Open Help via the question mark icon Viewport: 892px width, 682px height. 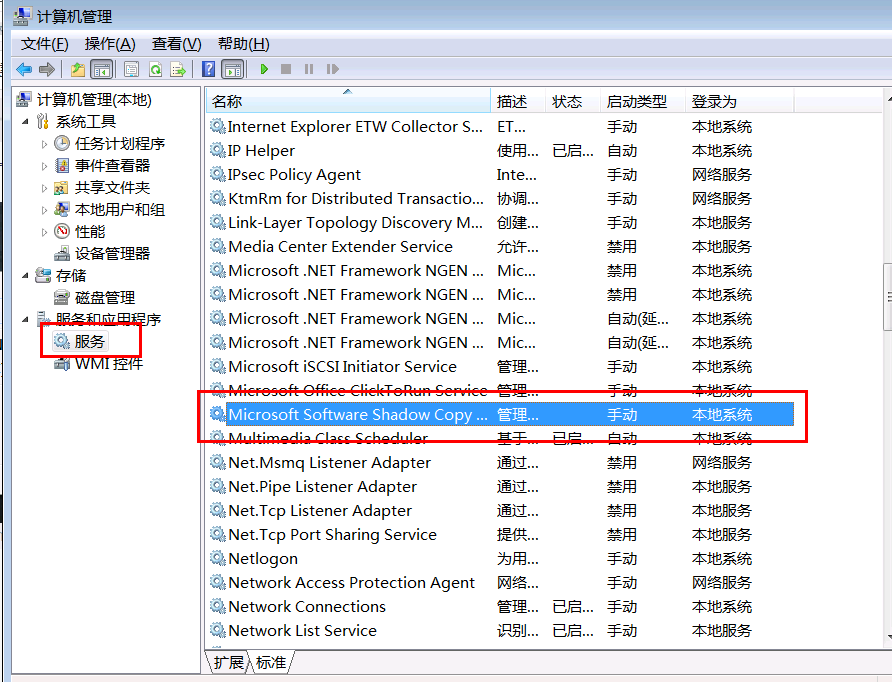click(209, 69)
